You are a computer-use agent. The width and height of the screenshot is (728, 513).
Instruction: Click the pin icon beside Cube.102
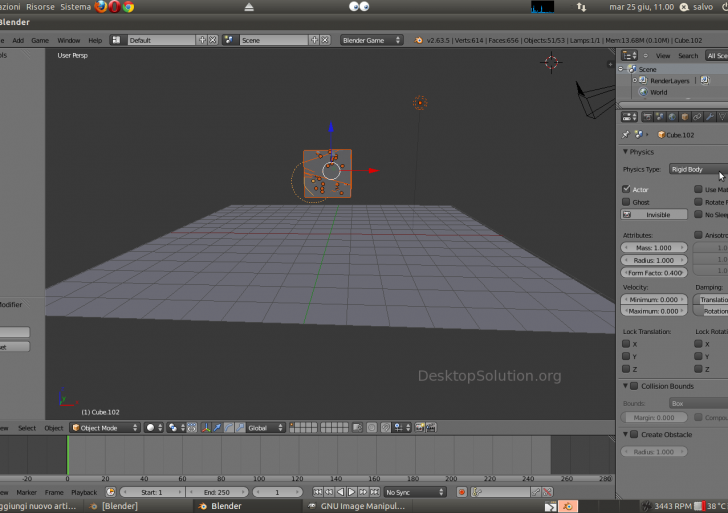[627, 134]
